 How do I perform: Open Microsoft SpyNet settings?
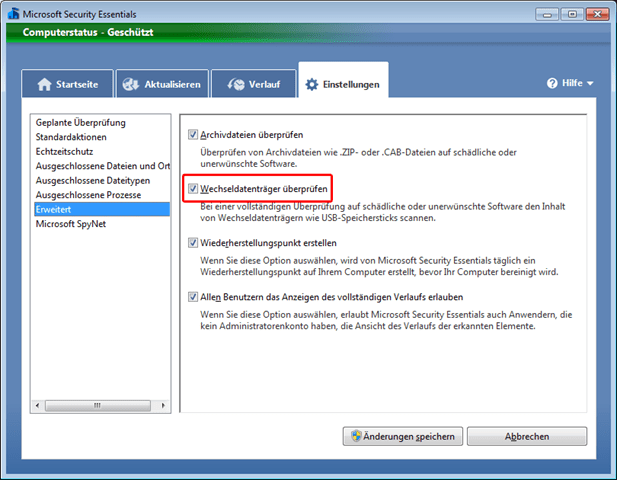102,224
